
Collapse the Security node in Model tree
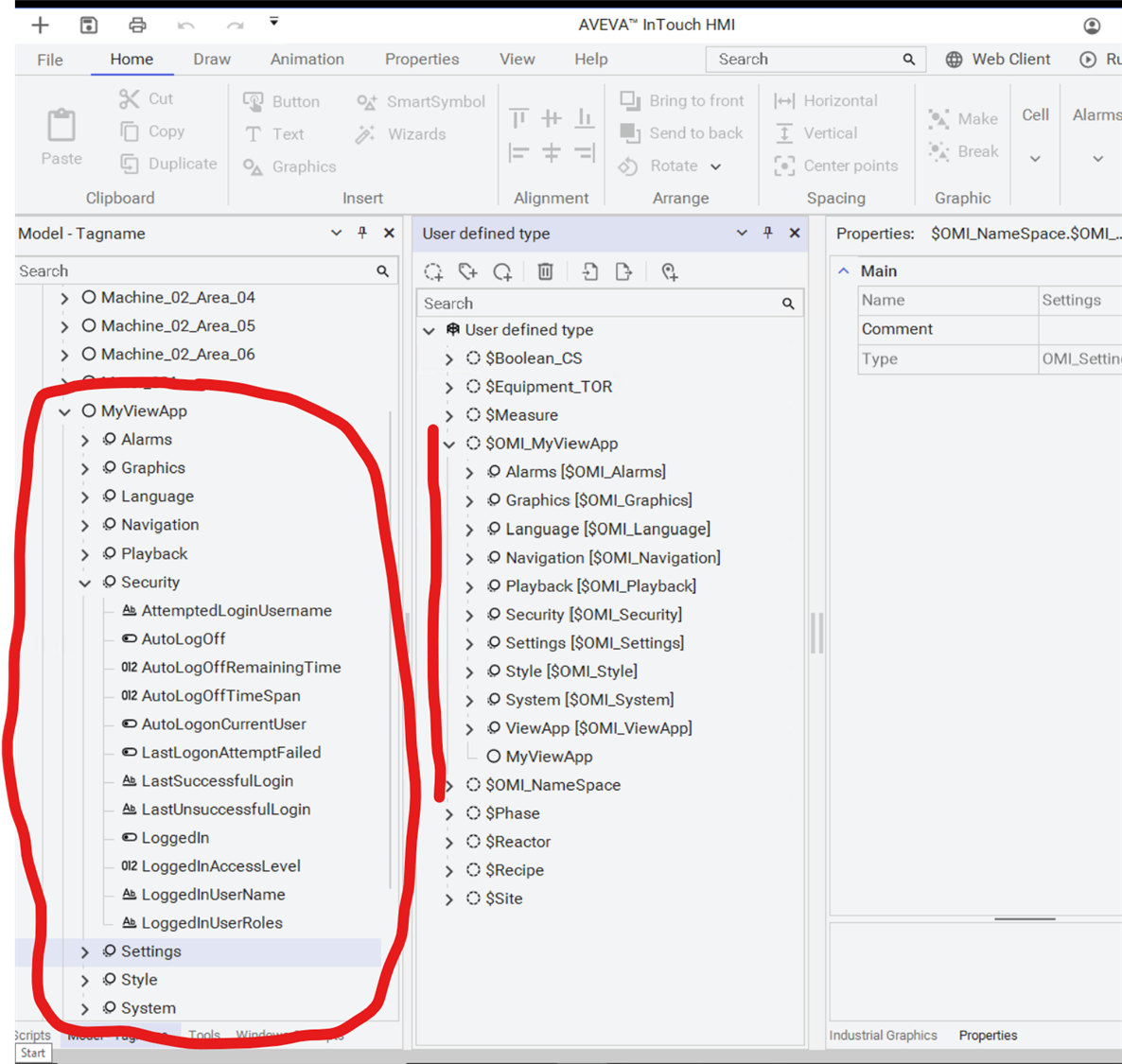tap(85, 584)
